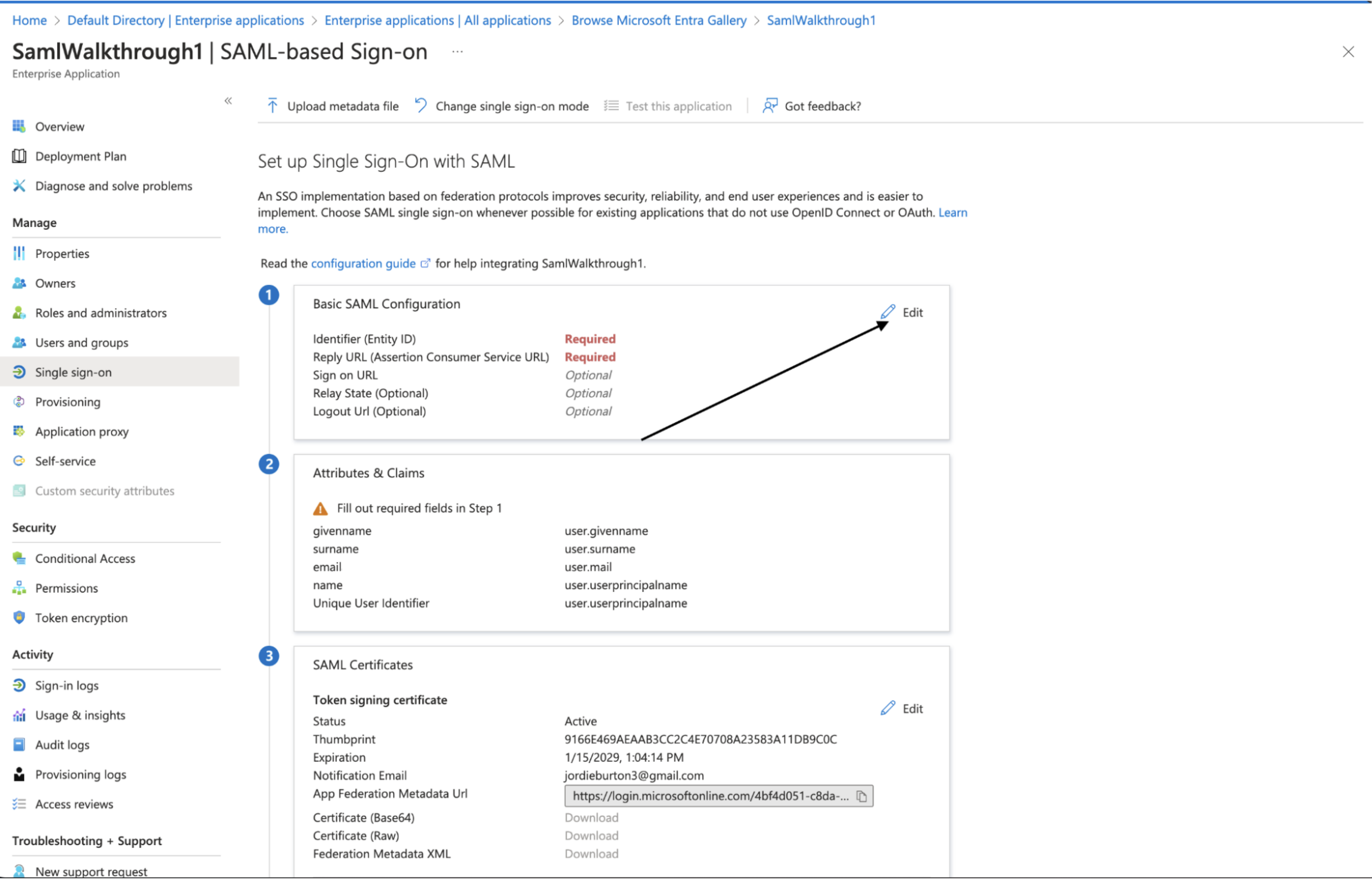Open the ellipsis more options menu
The width and height of the screenshot is (1372, 881).
(457, 51)
